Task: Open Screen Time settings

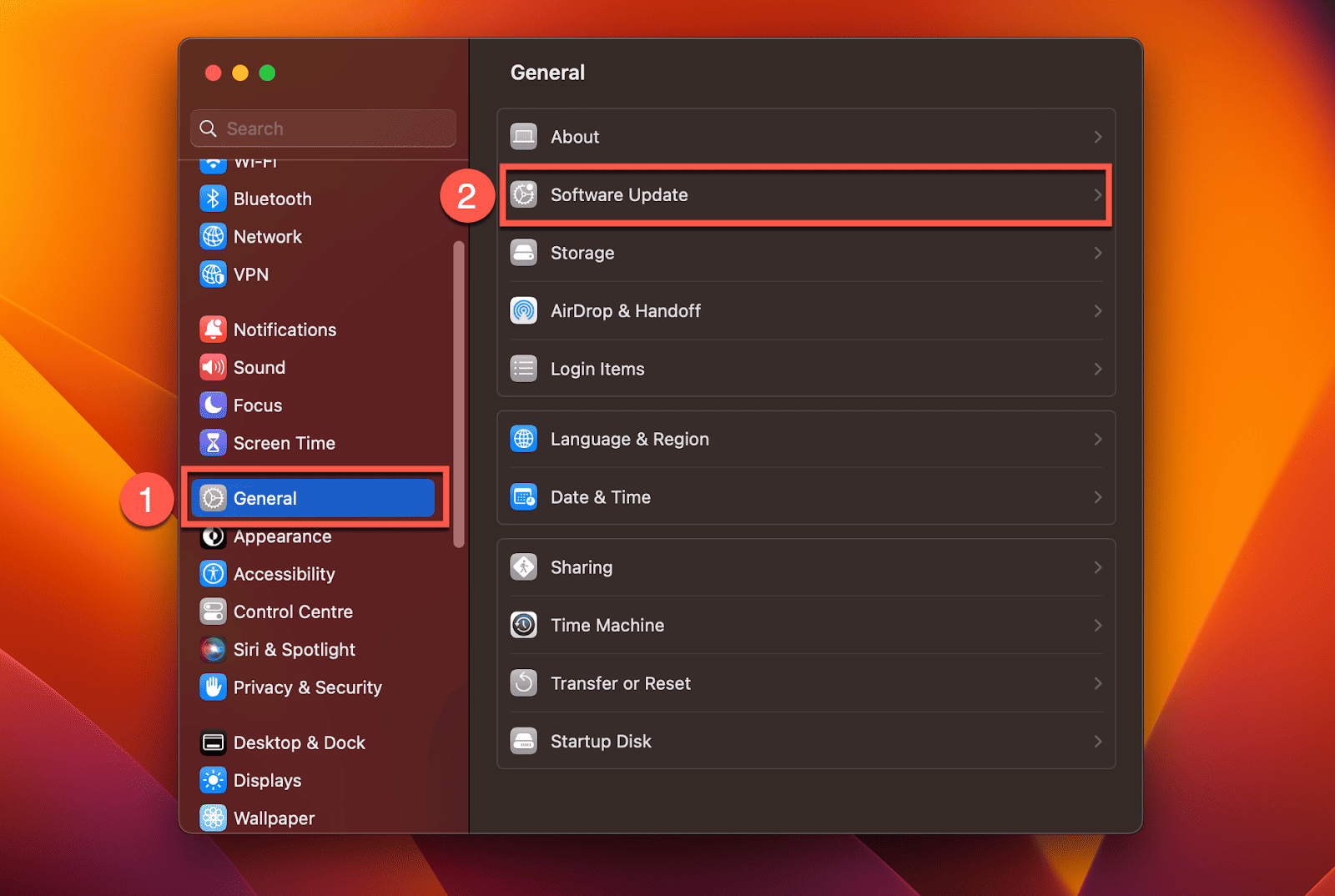Action: (x=284, y=443)
